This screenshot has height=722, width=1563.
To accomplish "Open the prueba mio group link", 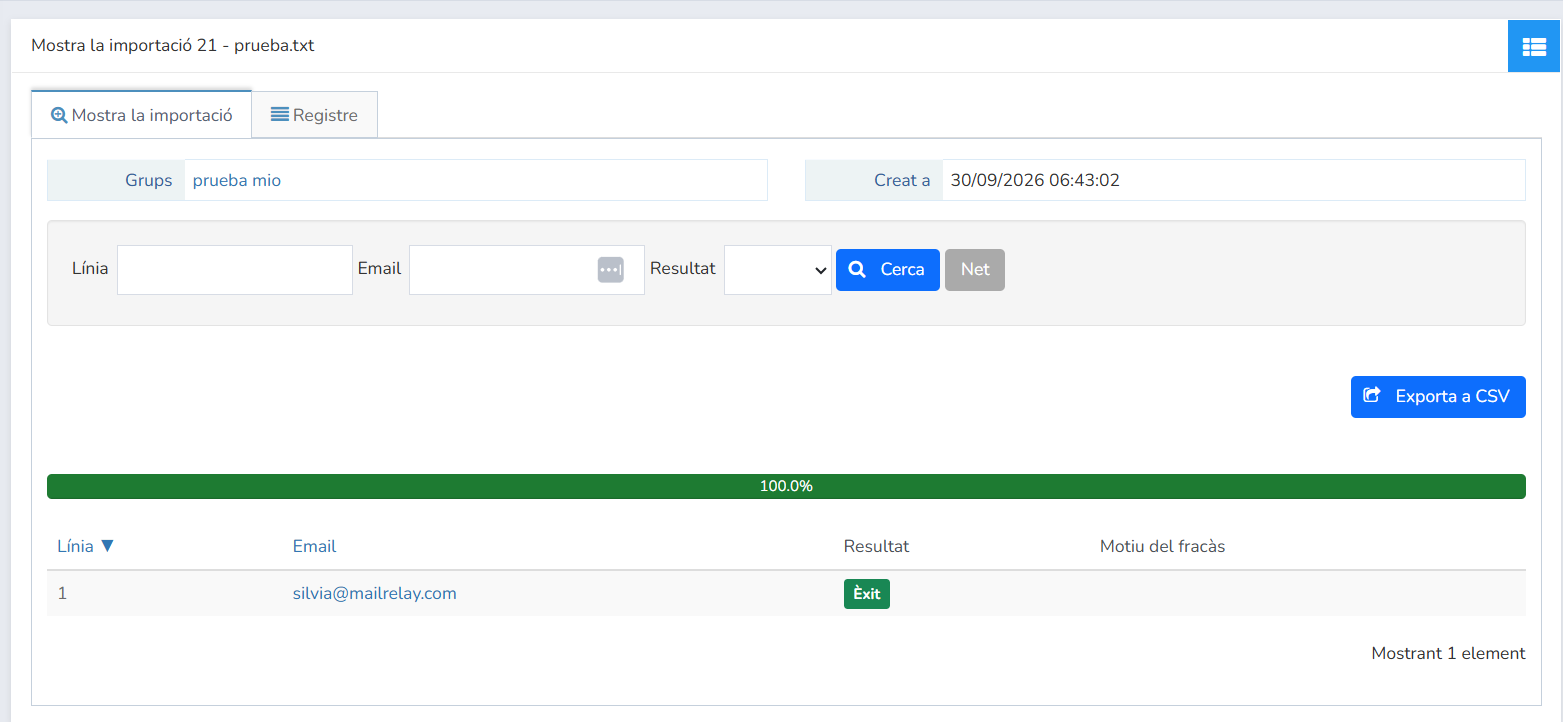I will 237,181.
